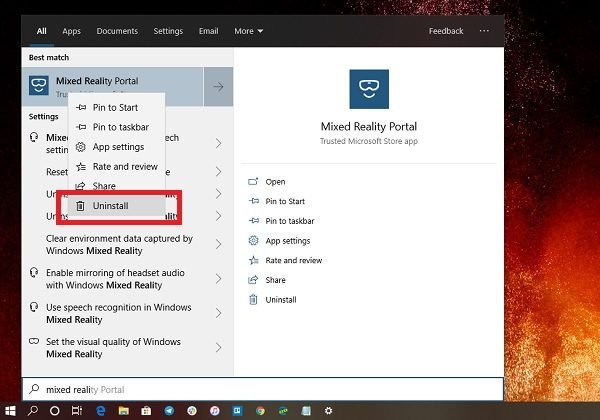The image size is (600, 420).
Task: Open iTunes from the taskbar
Action: tap(215, 411)
